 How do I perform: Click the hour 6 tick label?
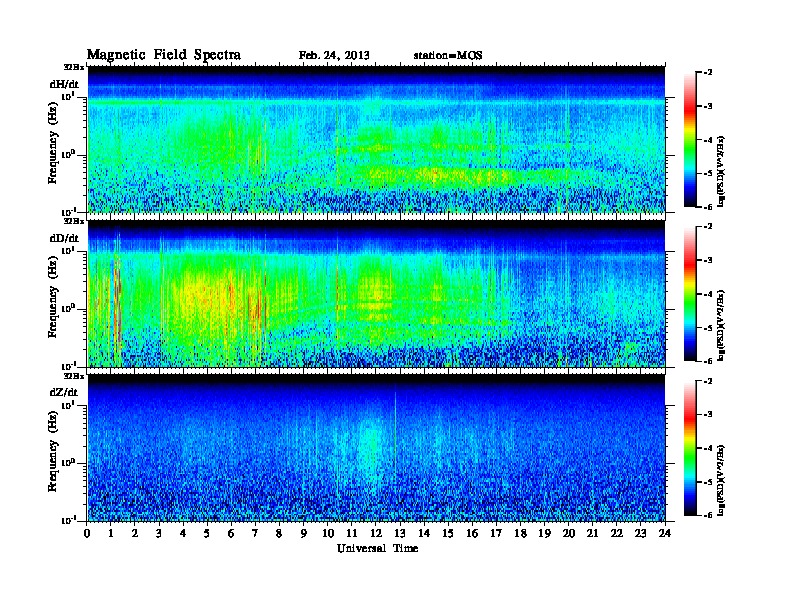point(231,533)
